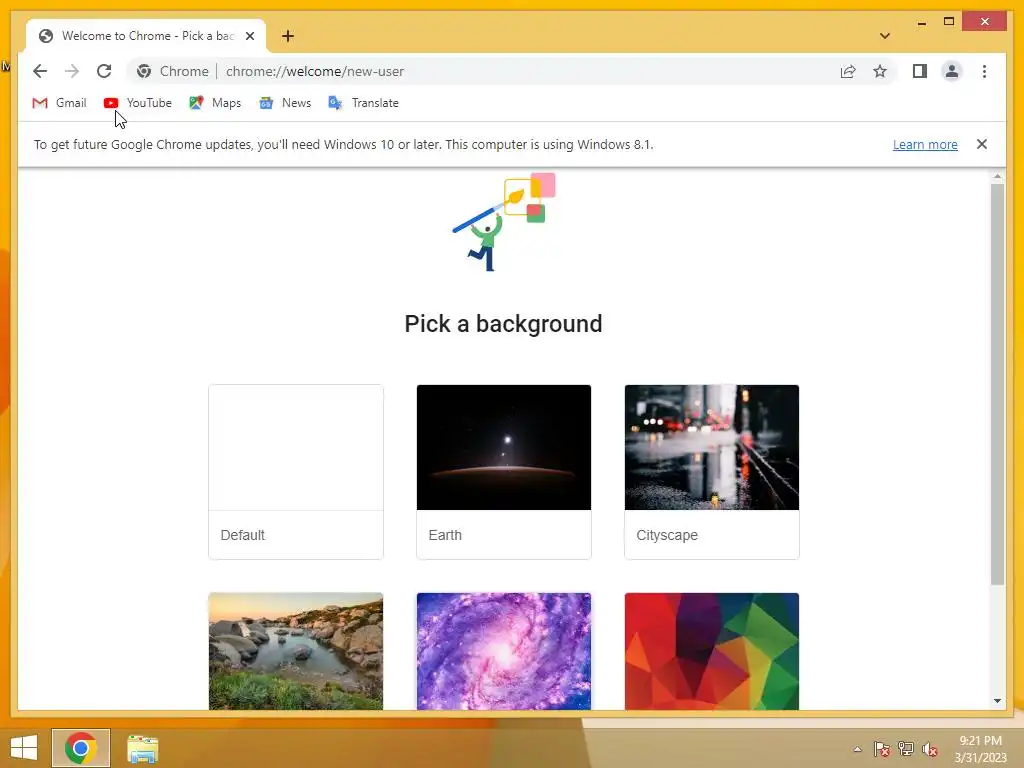The width and height of the screenshot is (1024, 768).
Task: Bookmark this tab with the star icon
Action: coord(880,71)
